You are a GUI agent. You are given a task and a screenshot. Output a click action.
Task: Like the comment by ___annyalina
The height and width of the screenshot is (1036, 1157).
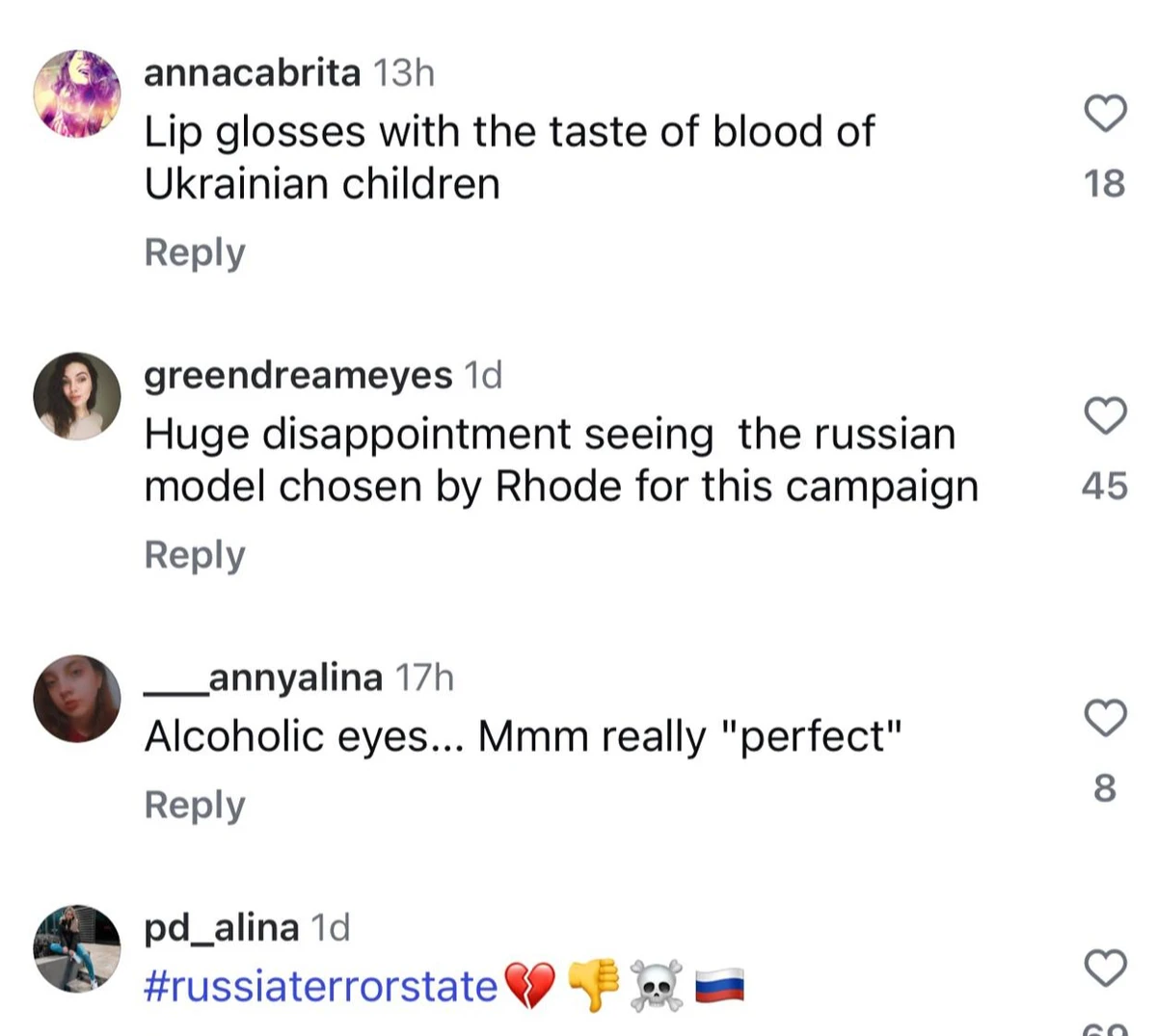[1105, 718]
